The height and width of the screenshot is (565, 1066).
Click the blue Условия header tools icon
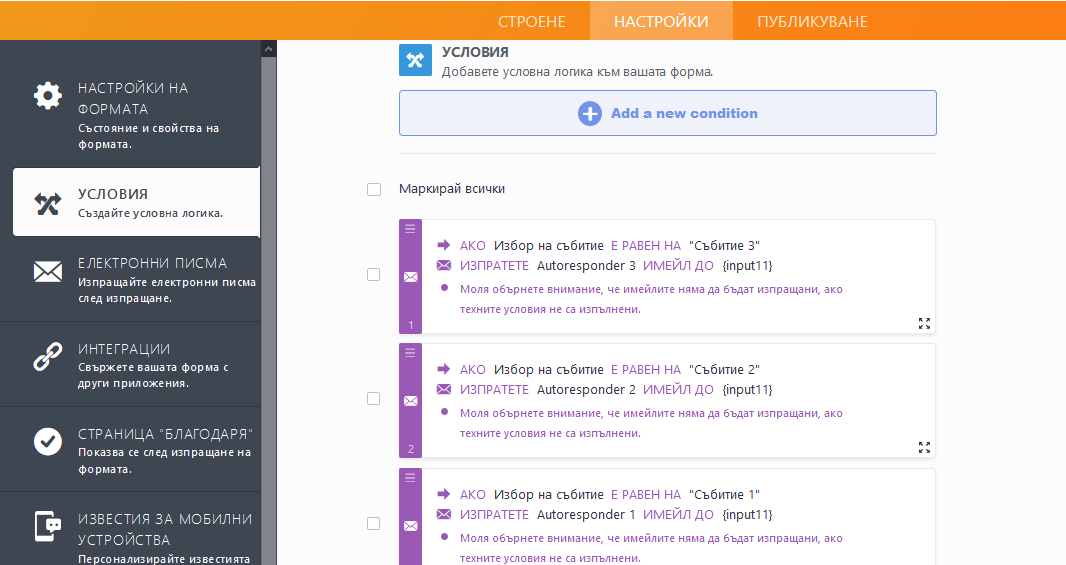[415, 60]
